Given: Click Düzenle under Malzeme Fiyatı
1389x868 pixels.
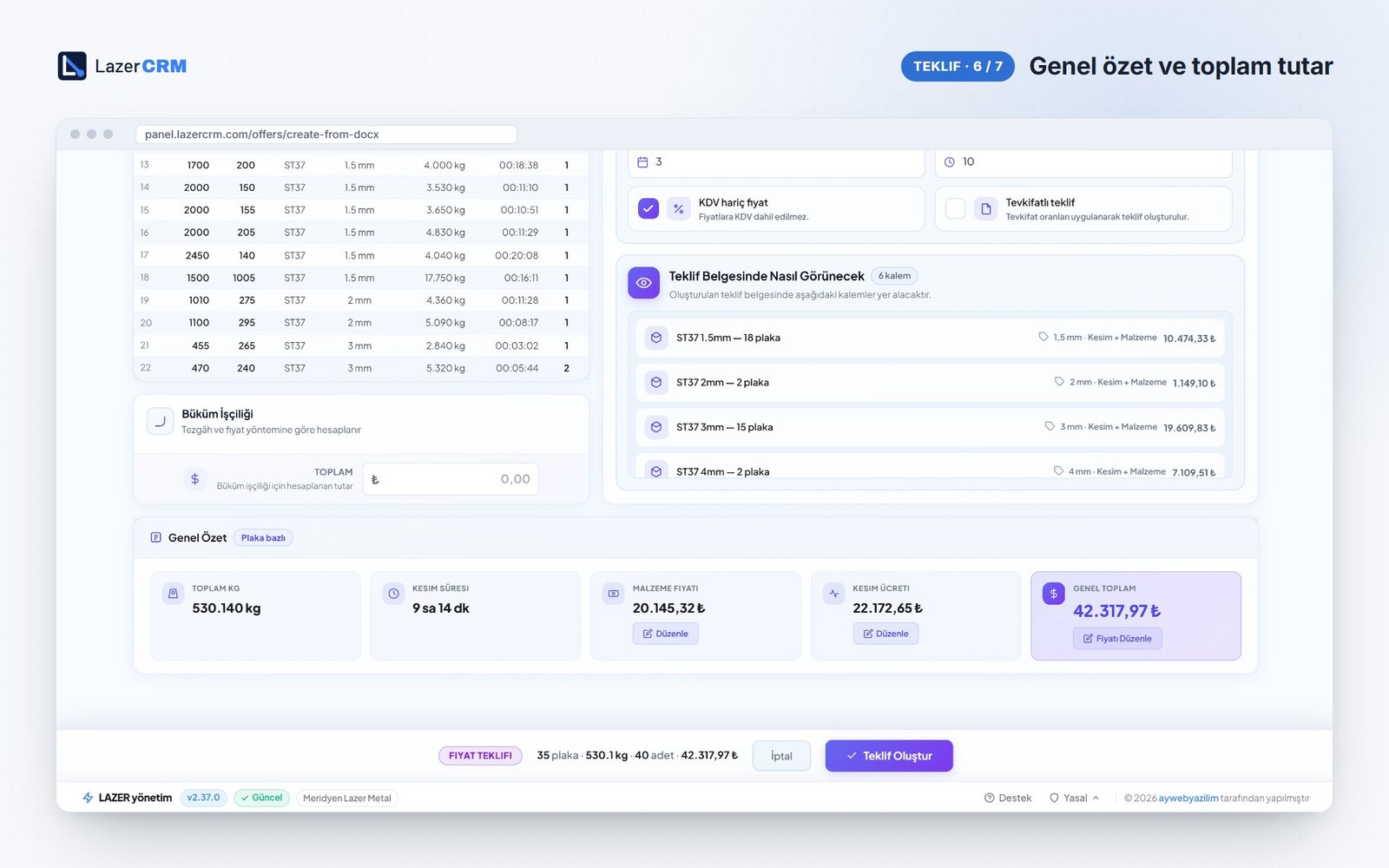Looking at the screenshot, I should click(665, 634).
